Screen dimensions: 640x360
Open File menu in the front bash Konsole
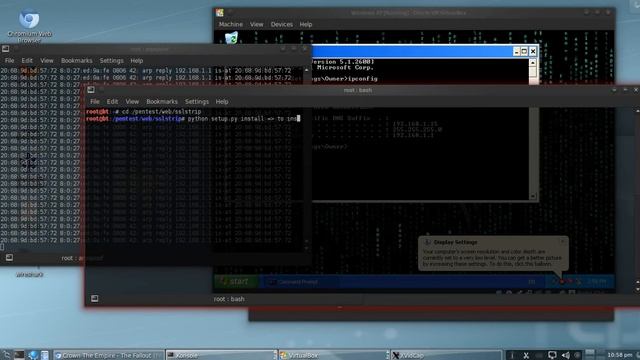95,102
